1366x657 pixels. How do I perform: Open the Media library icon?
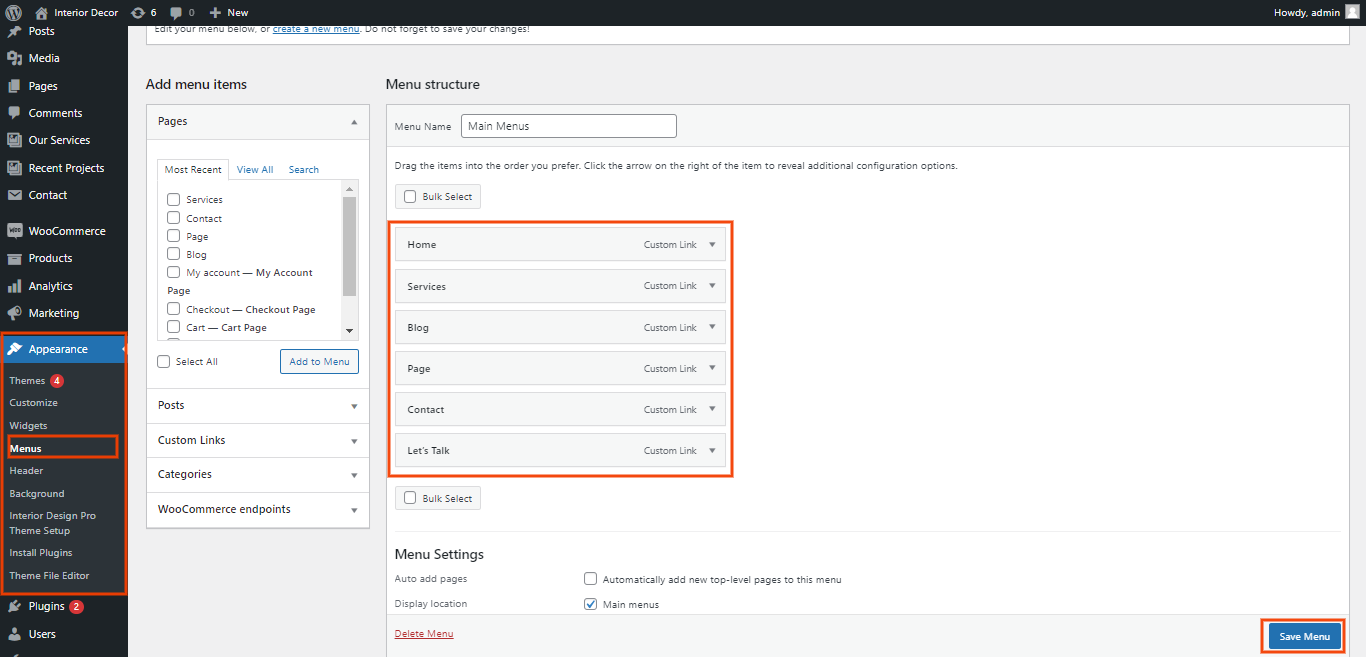(x=15, y=58)
